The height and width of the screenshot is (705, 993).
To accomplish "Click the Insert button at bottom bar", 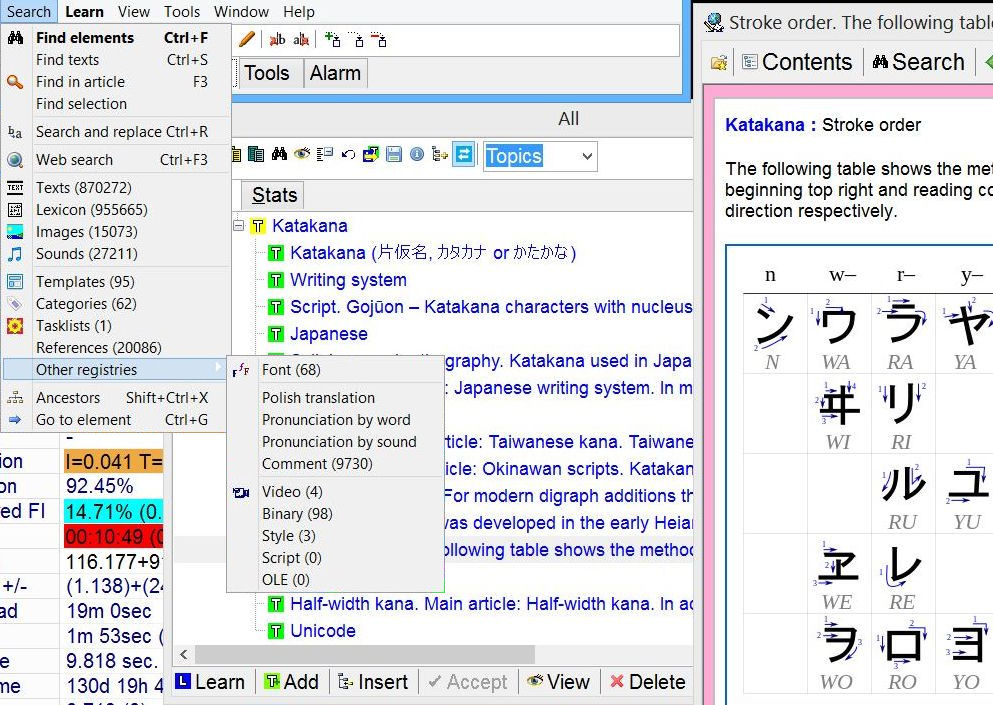I will pyautogui.click(x=374, y=682).
